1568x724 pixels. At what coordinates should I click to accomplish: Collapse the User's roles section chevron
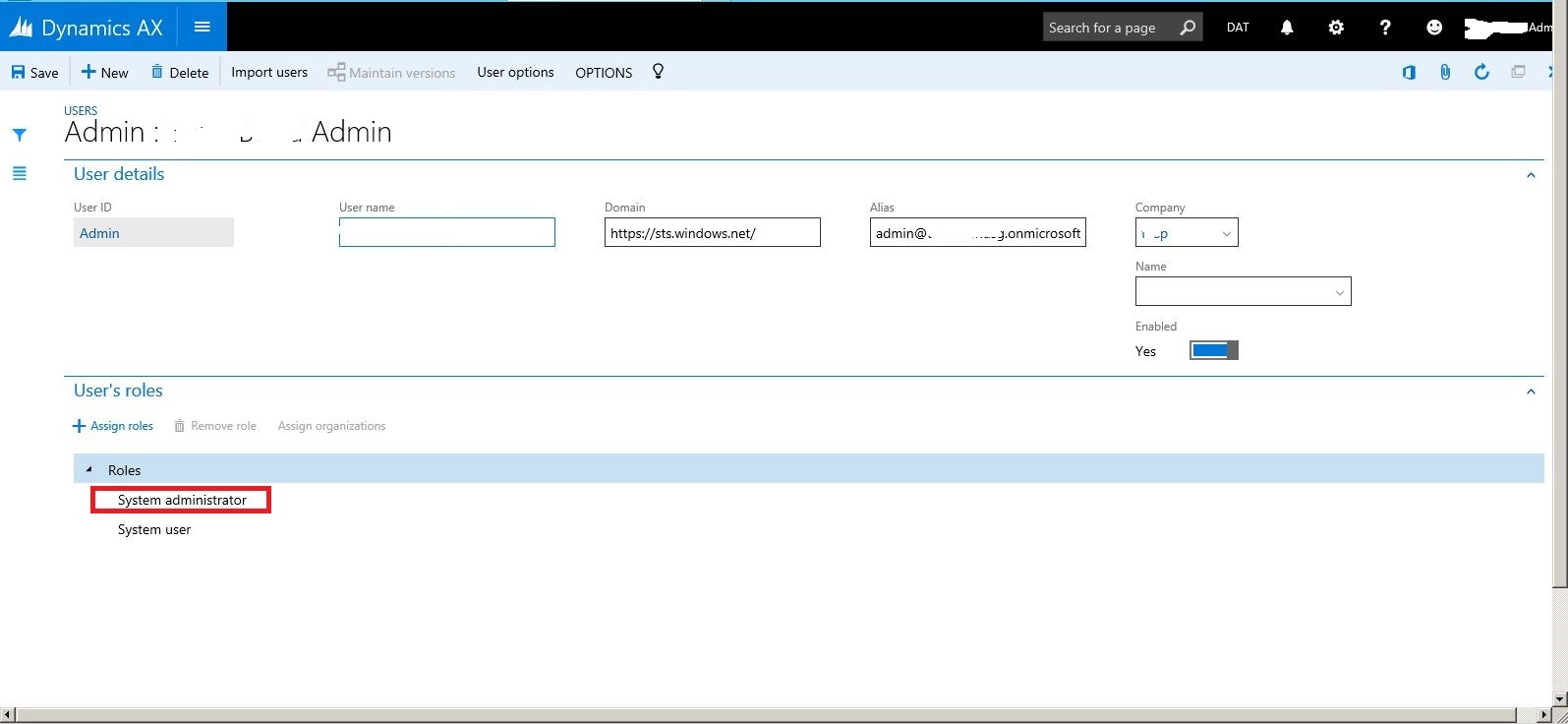coord(1531,392)
